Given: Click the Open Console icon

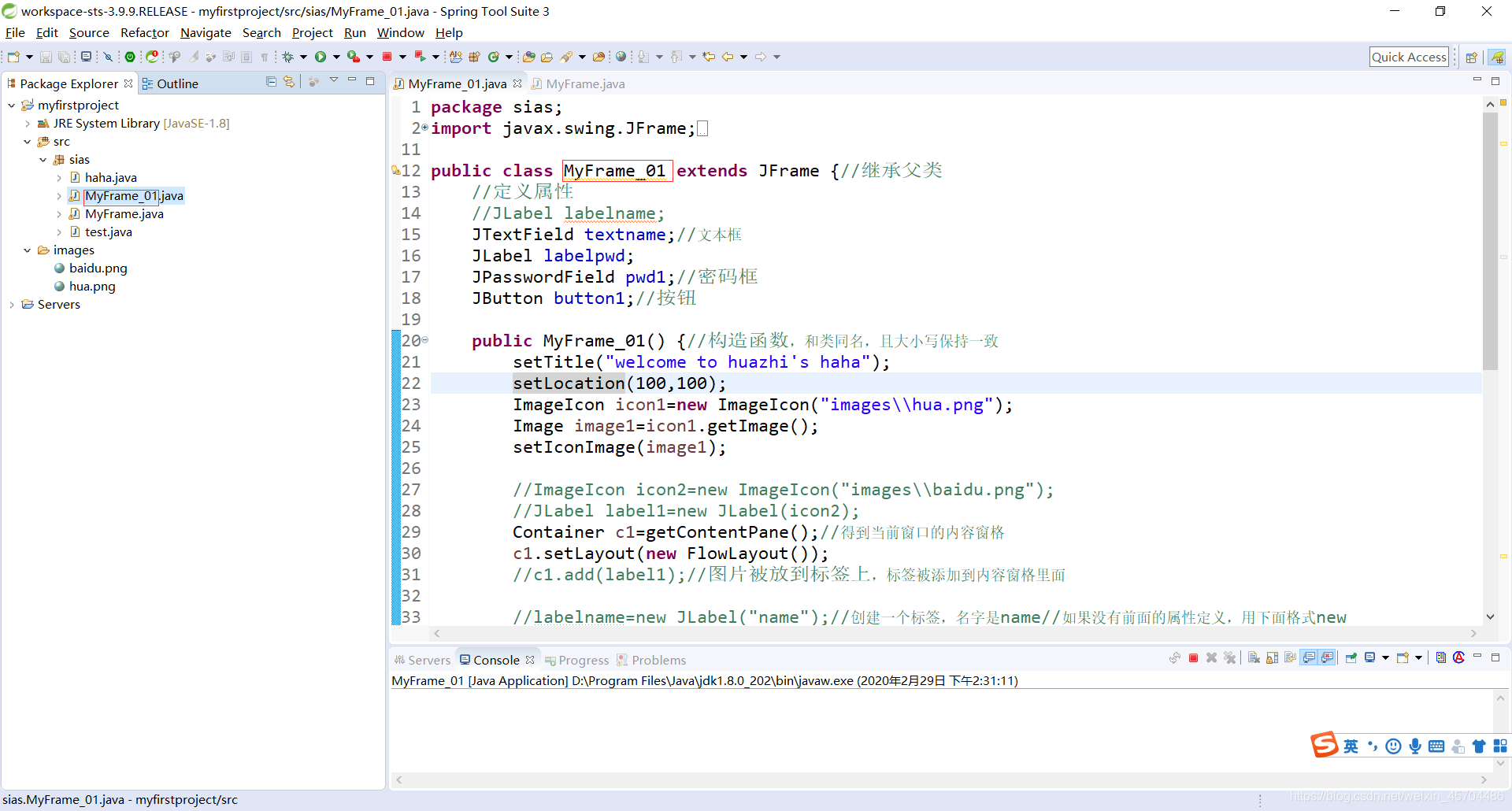Looking at the screenshot, I should (x=1403, y=658).
